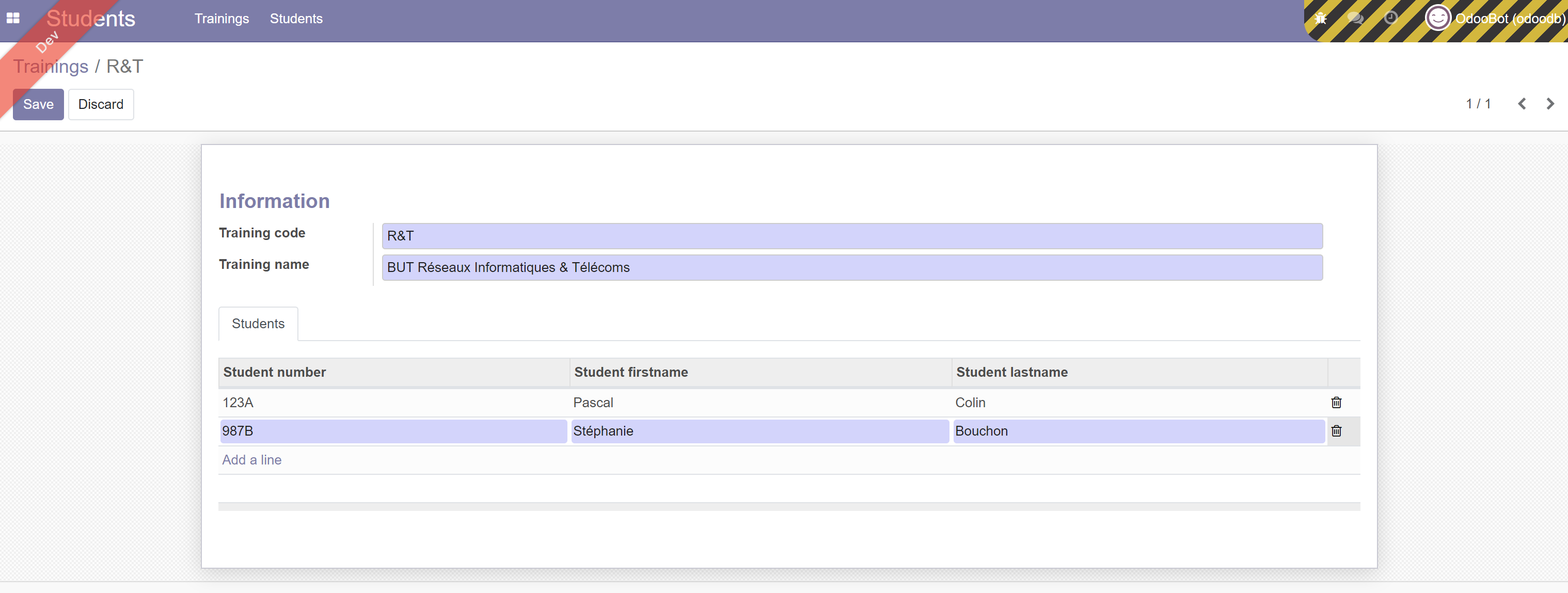Open the Students top menu
This screenshot has width=1568, height=593.
click(296, 19)
